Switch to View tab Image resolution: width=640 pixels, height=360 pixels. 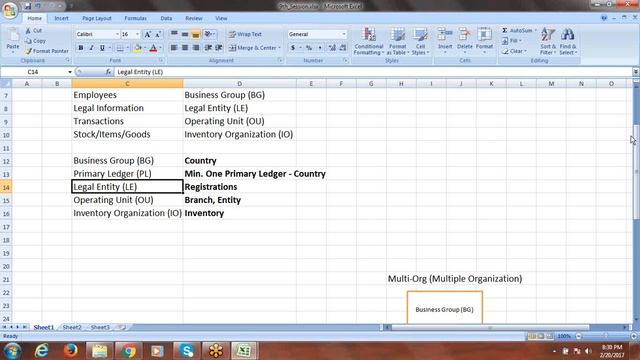pos(221,18)
